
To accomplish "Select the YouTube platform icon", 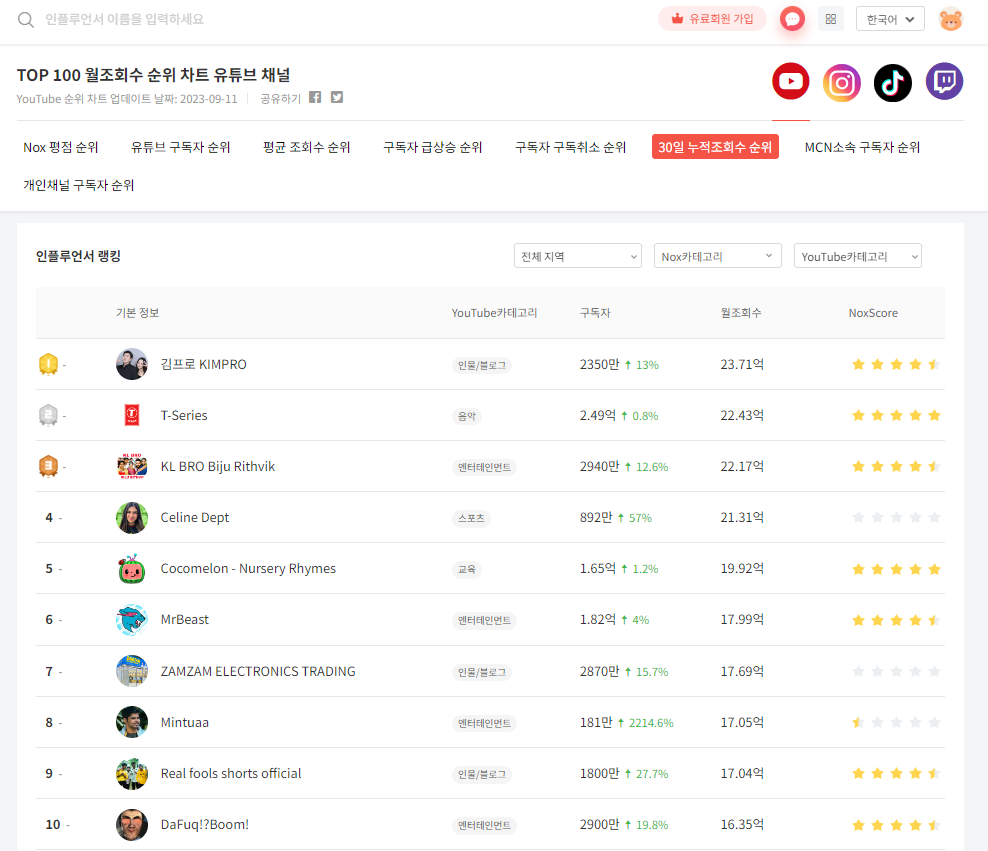I will (791, 81).
